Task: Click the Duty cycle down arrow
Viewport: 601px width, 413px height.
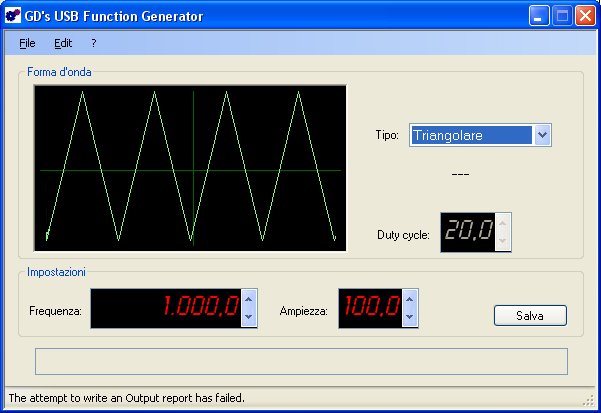Action: coord(503,241)
